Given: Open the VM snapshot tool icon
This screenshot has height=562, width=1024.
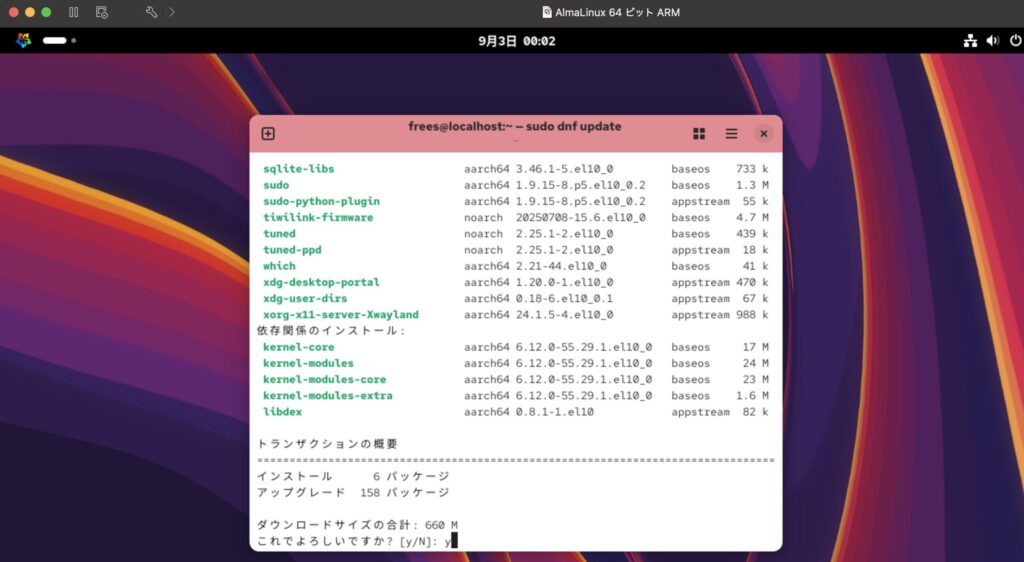Looking at the screenshot, I should 101,12.
